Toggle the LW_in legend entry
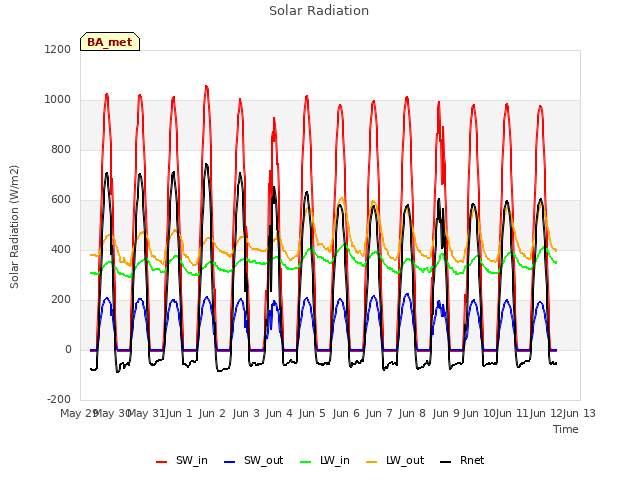The height and width of the screenshot is (480, 640). coord(325,461)
